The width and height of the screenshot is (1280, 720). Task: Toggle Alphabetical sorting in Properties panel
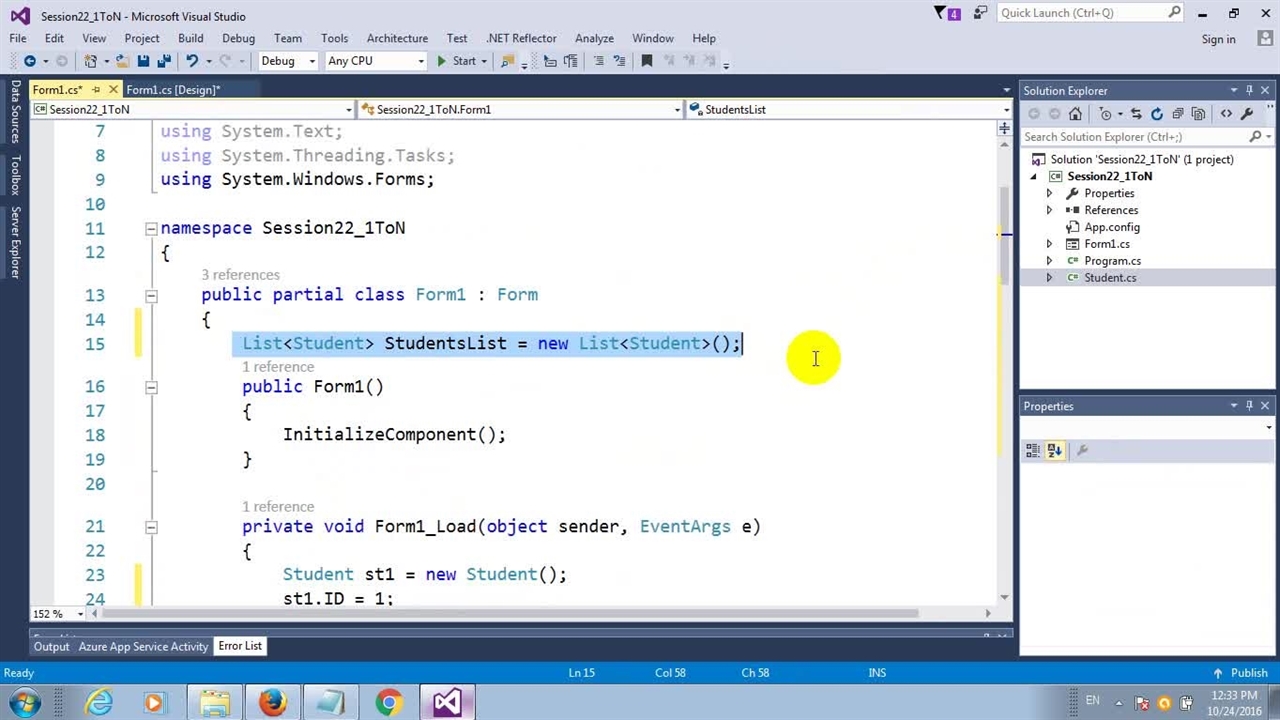(1054, 451)
